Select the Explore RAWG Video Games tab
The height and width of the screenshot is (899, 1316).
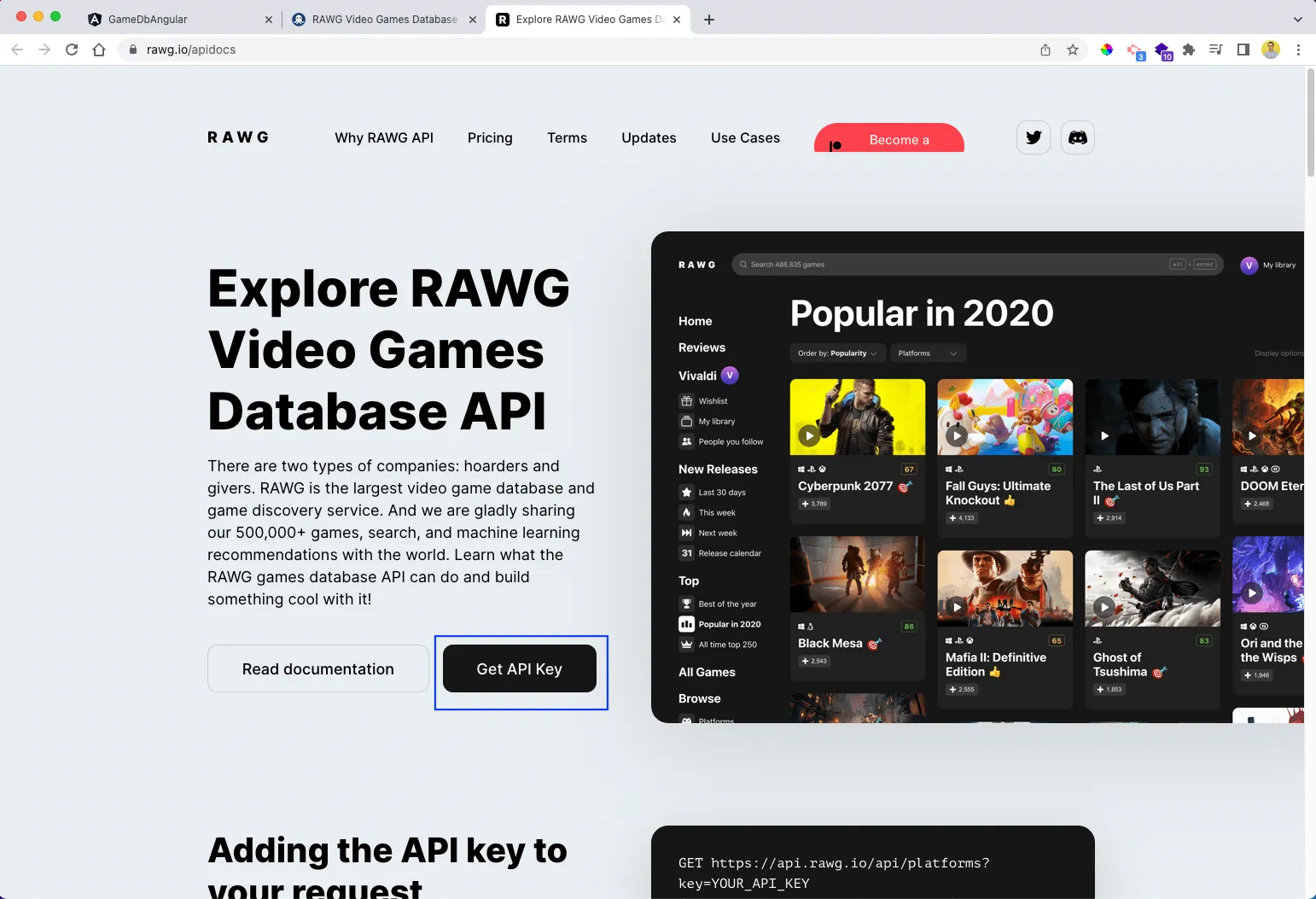click(x=587, y=19)
